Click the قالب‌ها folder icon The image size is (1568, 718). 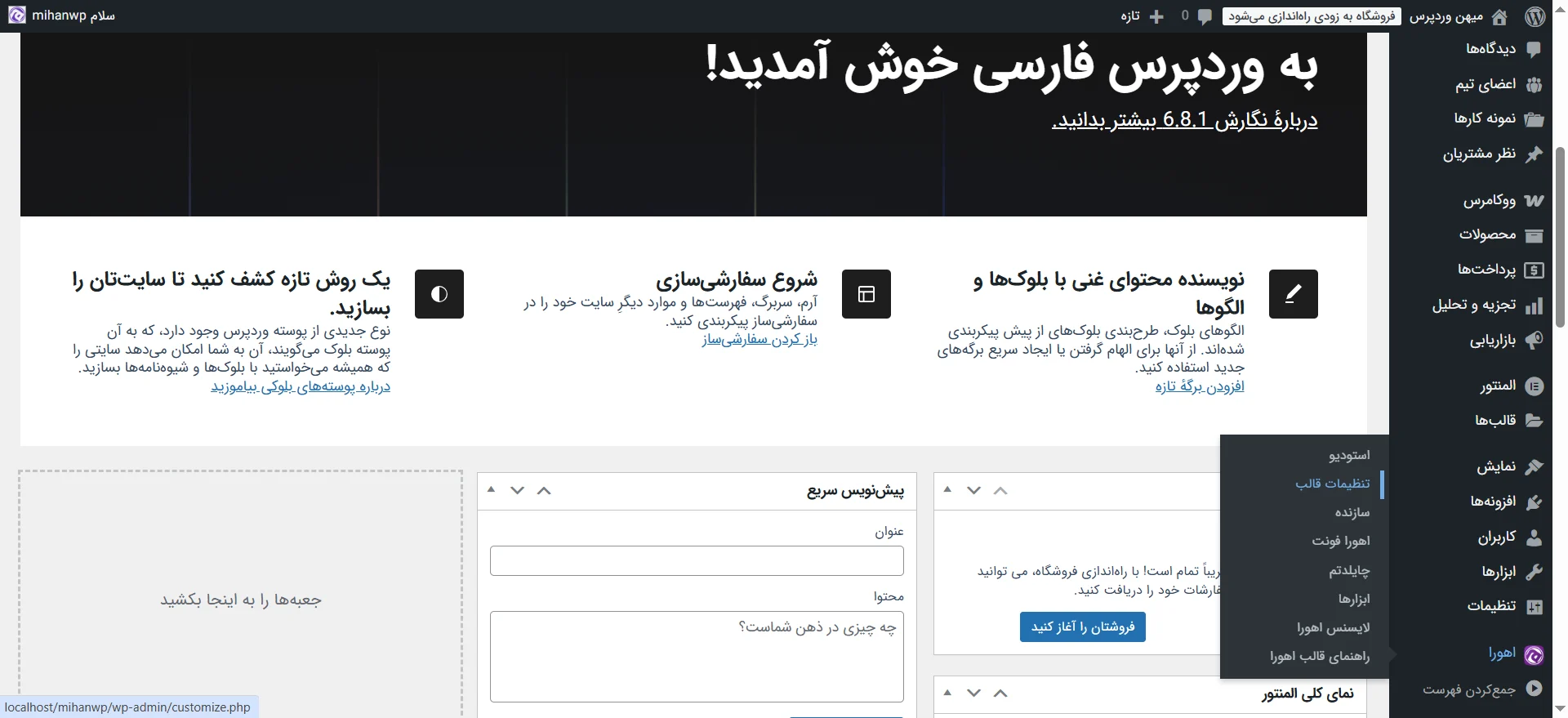(x=1534, y=421)
